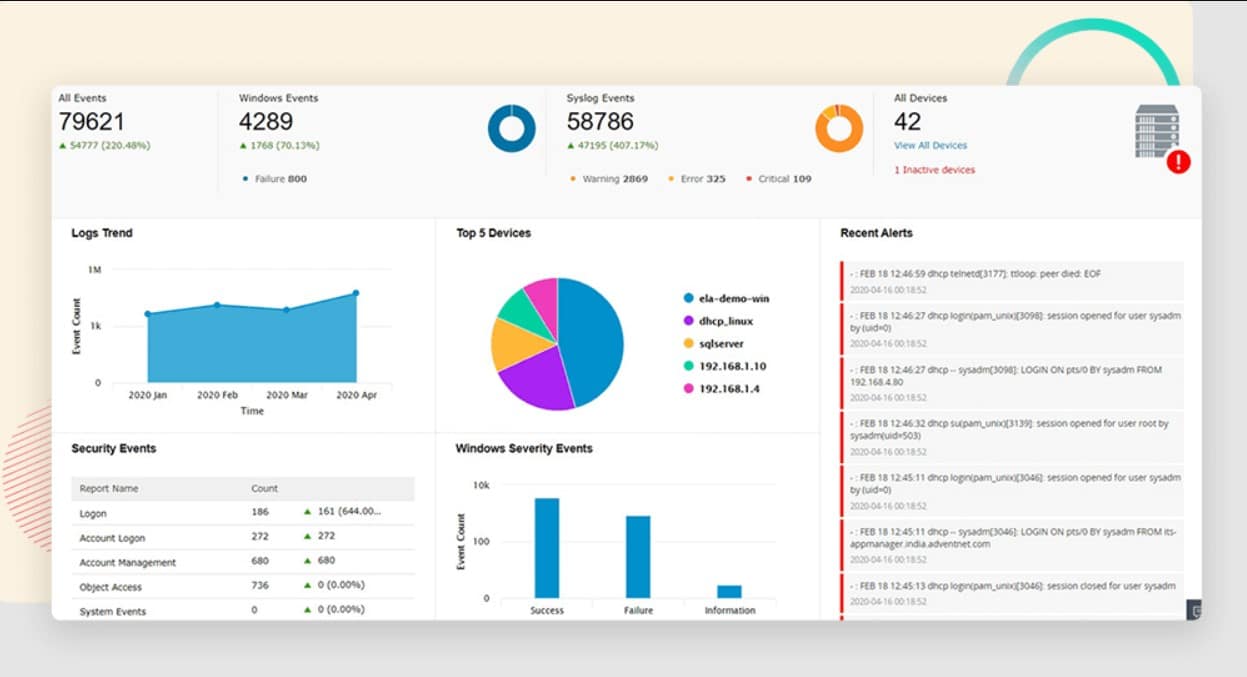
Task: Click the Report Name column header
Action: [109, 489]
